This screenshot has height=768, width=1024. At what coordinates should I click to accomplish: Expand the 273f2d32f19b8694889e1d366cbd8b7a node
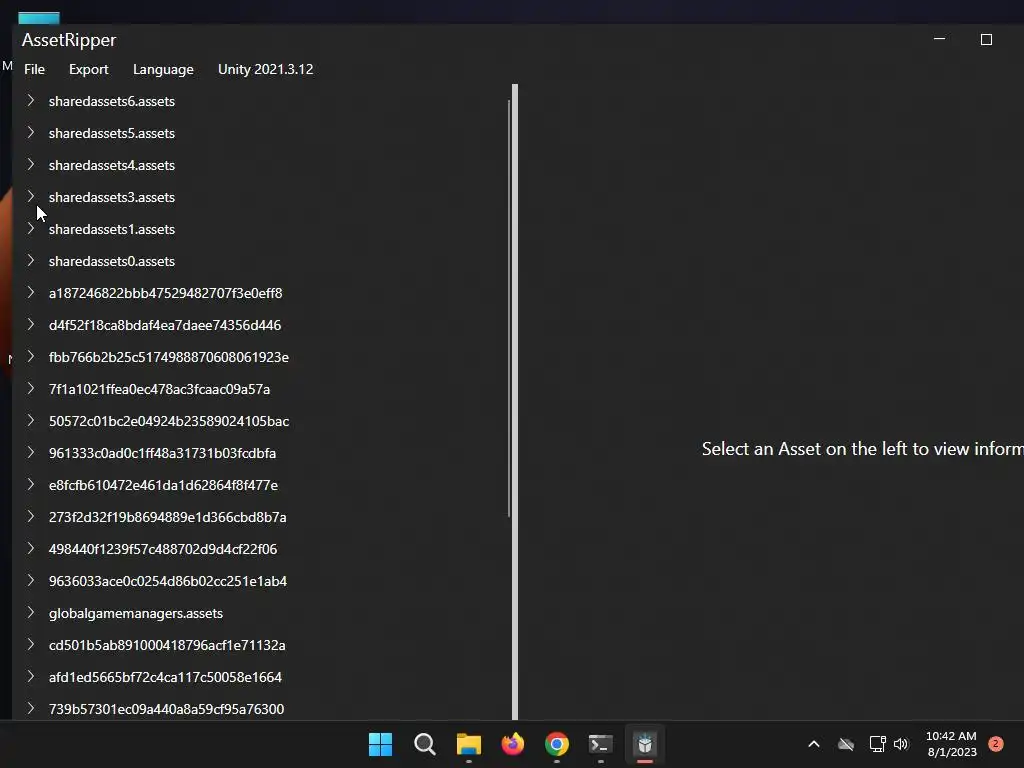pyautogui.click(x=31, y=517)
